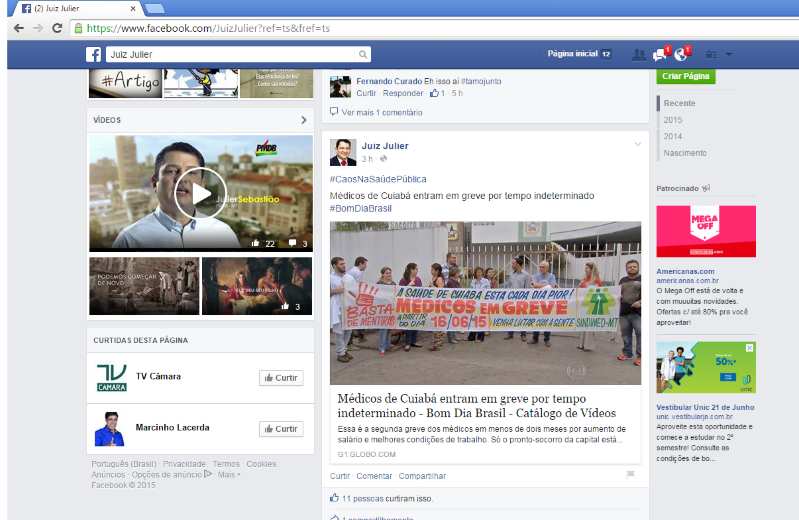Click browser forward arrow
The height and width of the screenshot is (520, 799).
point(38,28)
